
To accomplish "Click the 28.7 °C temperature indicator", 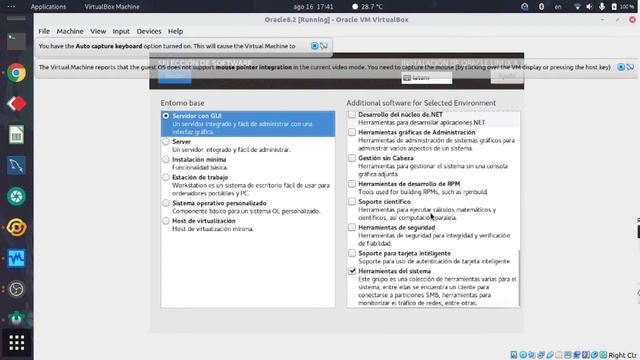I will coord(367,7).
